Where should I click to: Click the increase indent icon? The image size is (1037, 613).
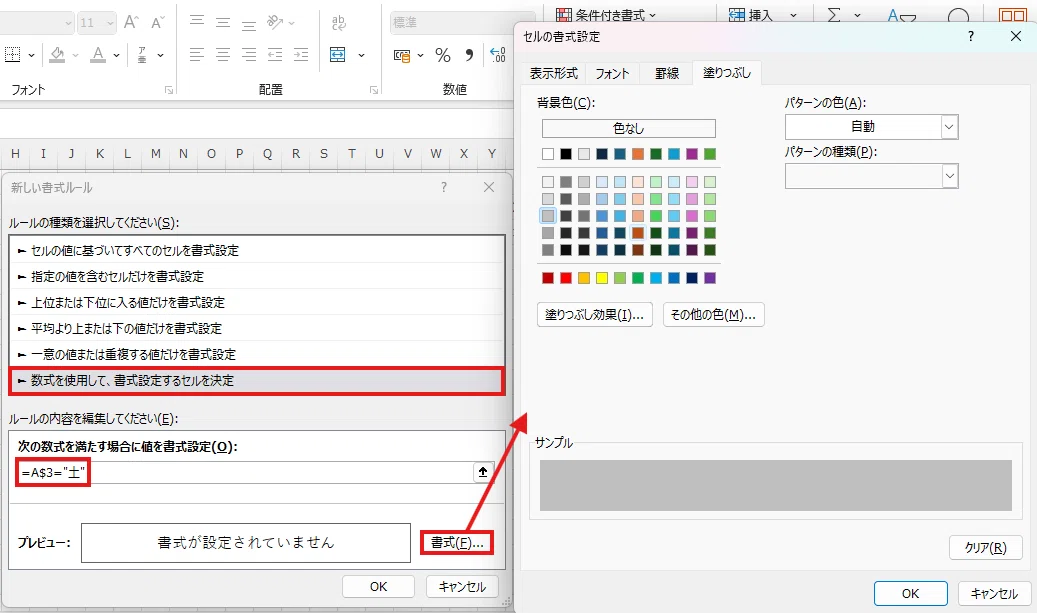pyautogui.click(x=301, y=55)
